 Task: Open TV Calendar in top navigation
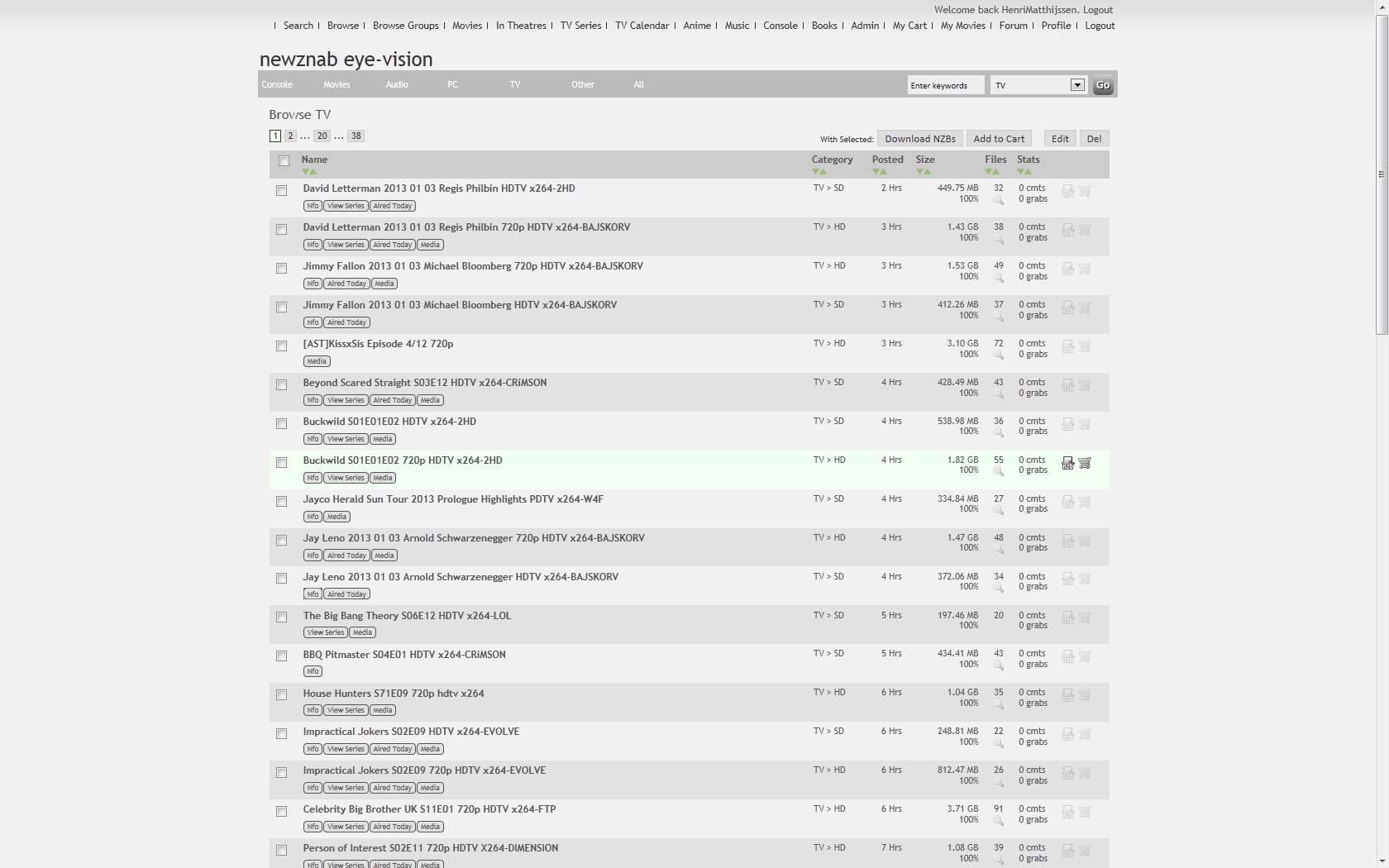pos(642,26)
